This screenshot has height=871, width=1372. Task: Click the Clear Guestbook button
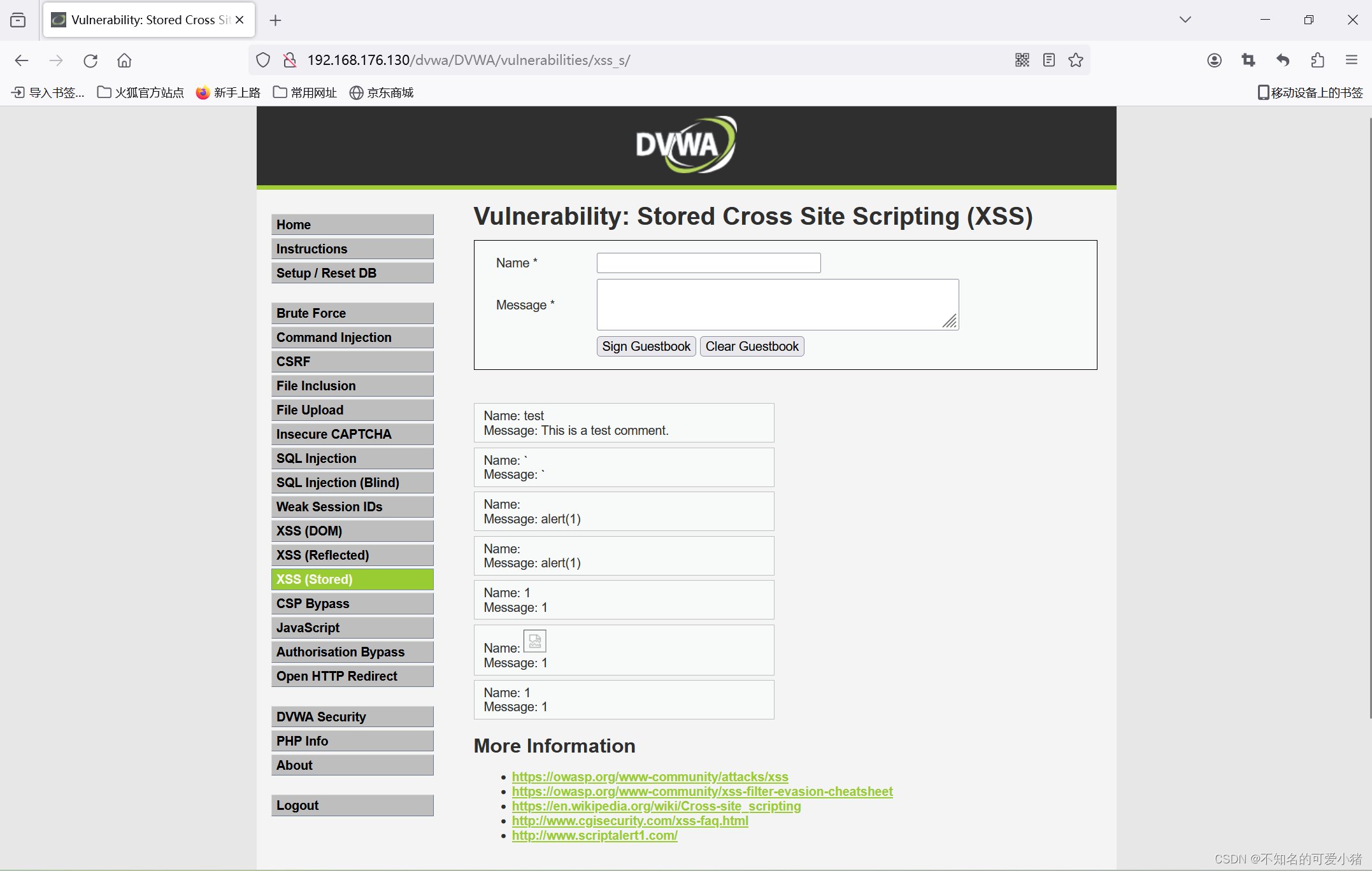(x=751, y=346)
